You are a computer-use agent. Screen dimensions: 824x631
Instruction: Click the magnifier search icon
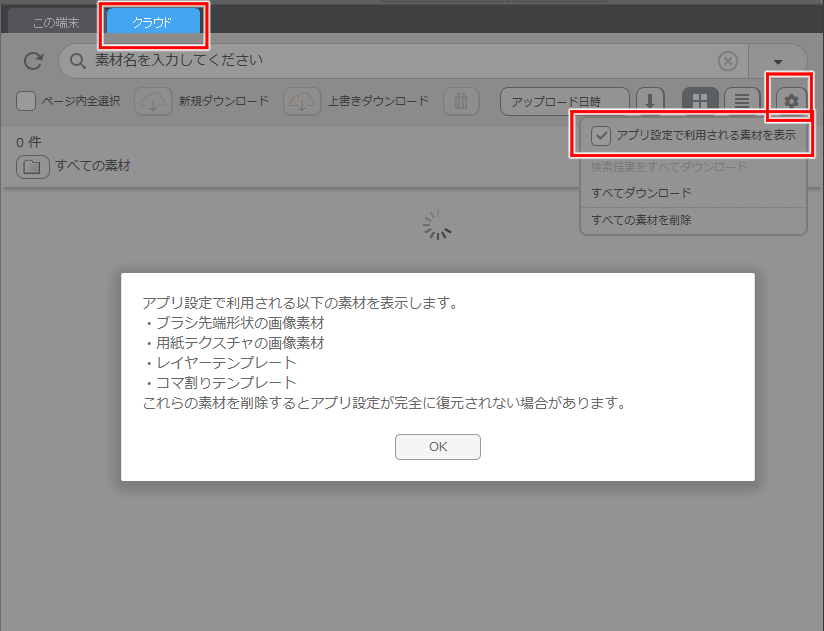point(77,61)
